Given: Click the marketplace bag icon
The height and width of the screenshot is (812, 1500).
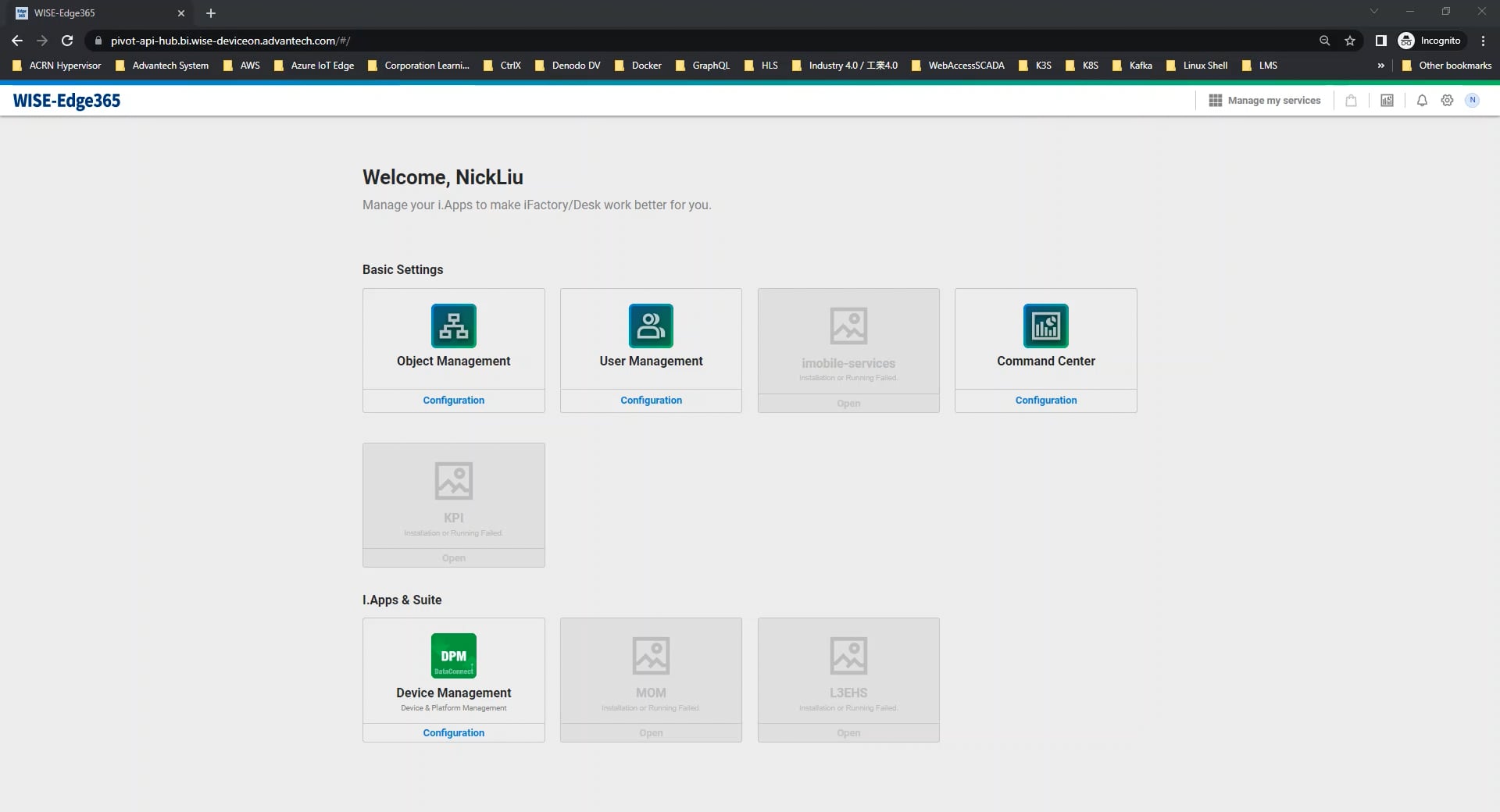Looking at the screenshot, I should click(1351, 101).
